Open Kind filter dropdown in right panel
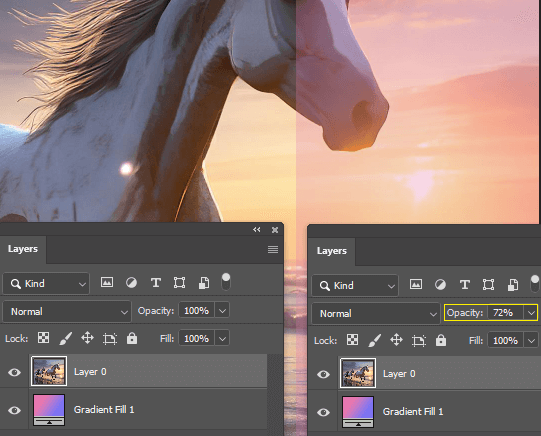 (355, 286)
